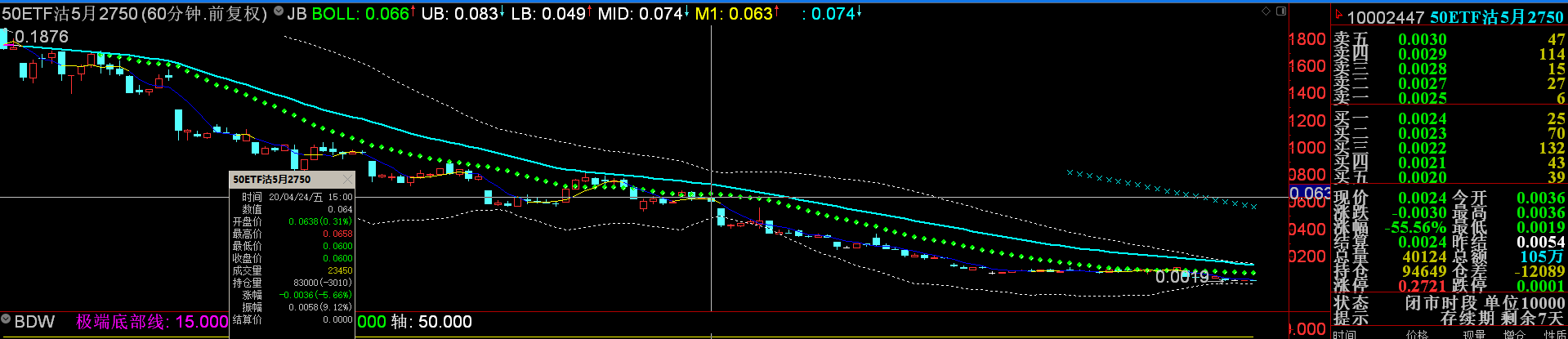Click the 最低 low value 0.0019
The width and height of the screenshot is (1568, 339).
click(1541, 227)
